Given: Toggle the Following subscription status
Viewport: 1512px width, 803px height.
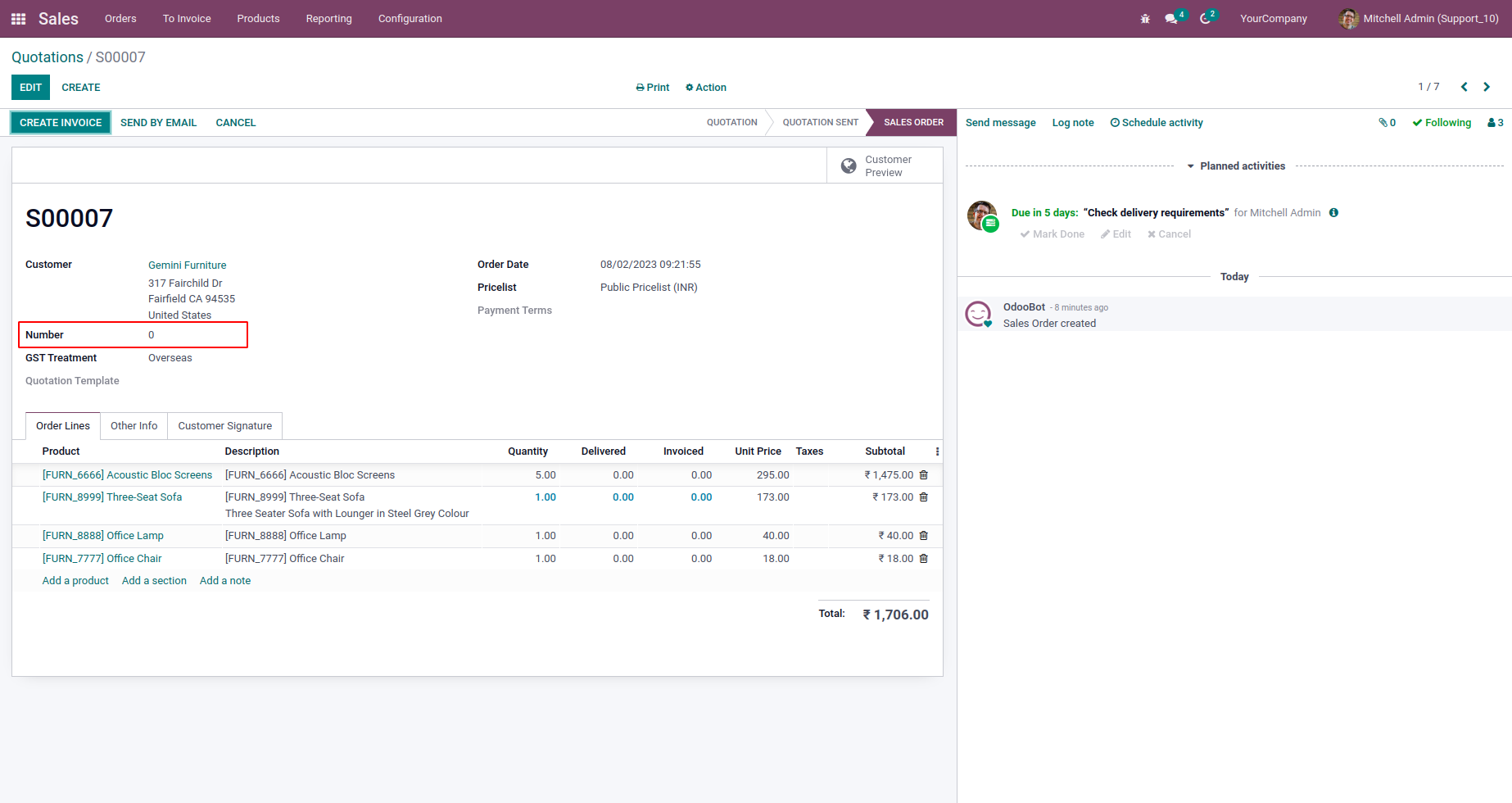Looking at the screenshot, I should (x=1442, y=123).
